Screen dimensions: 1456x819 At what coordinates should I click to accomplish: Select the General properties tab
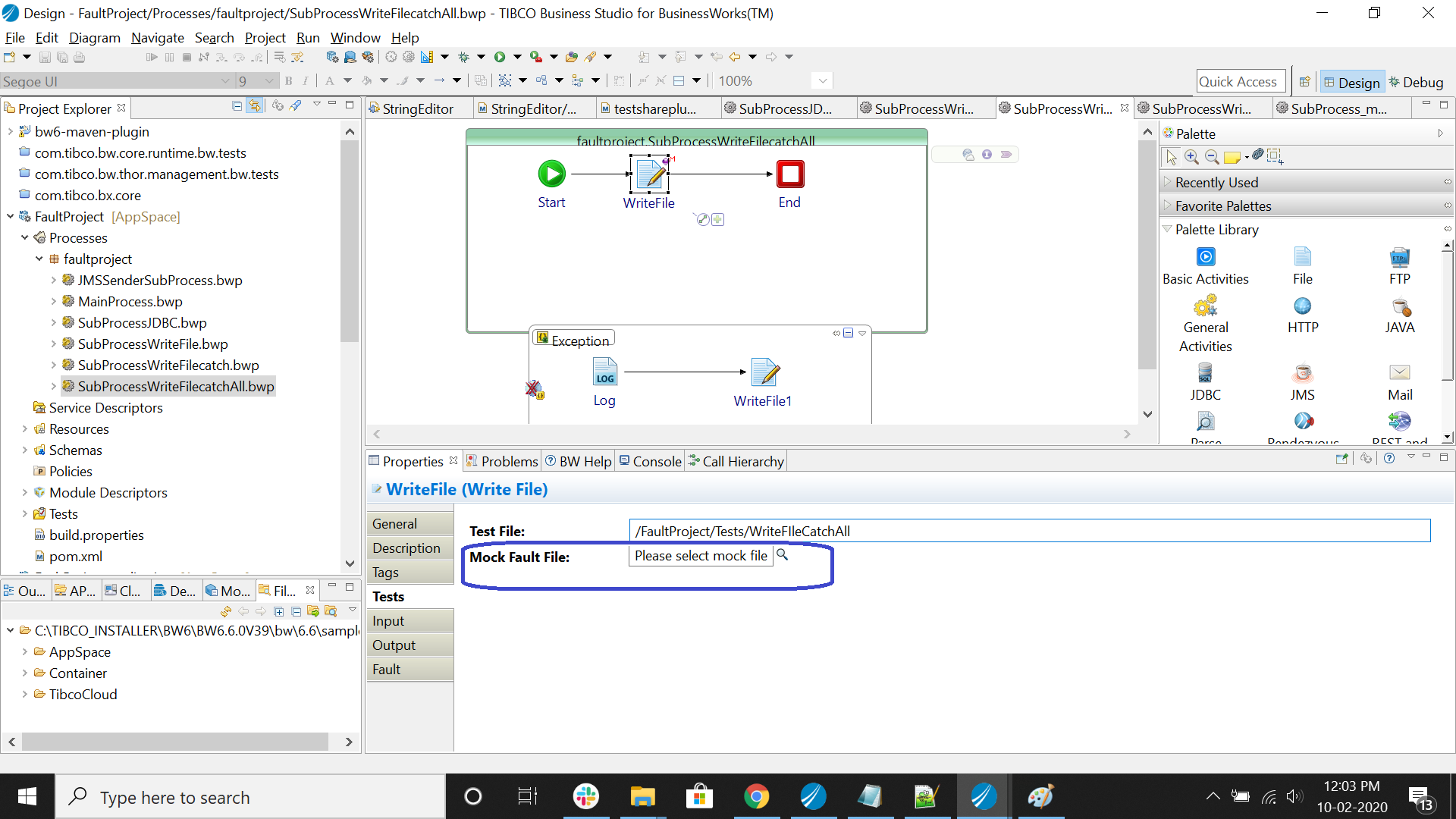coord(410,524)
